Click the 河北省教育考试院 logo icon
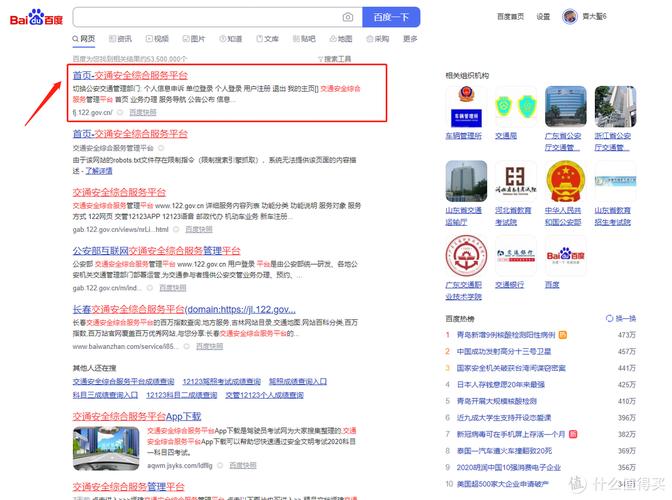Viewport: 672px width, 500px height. 516,181
